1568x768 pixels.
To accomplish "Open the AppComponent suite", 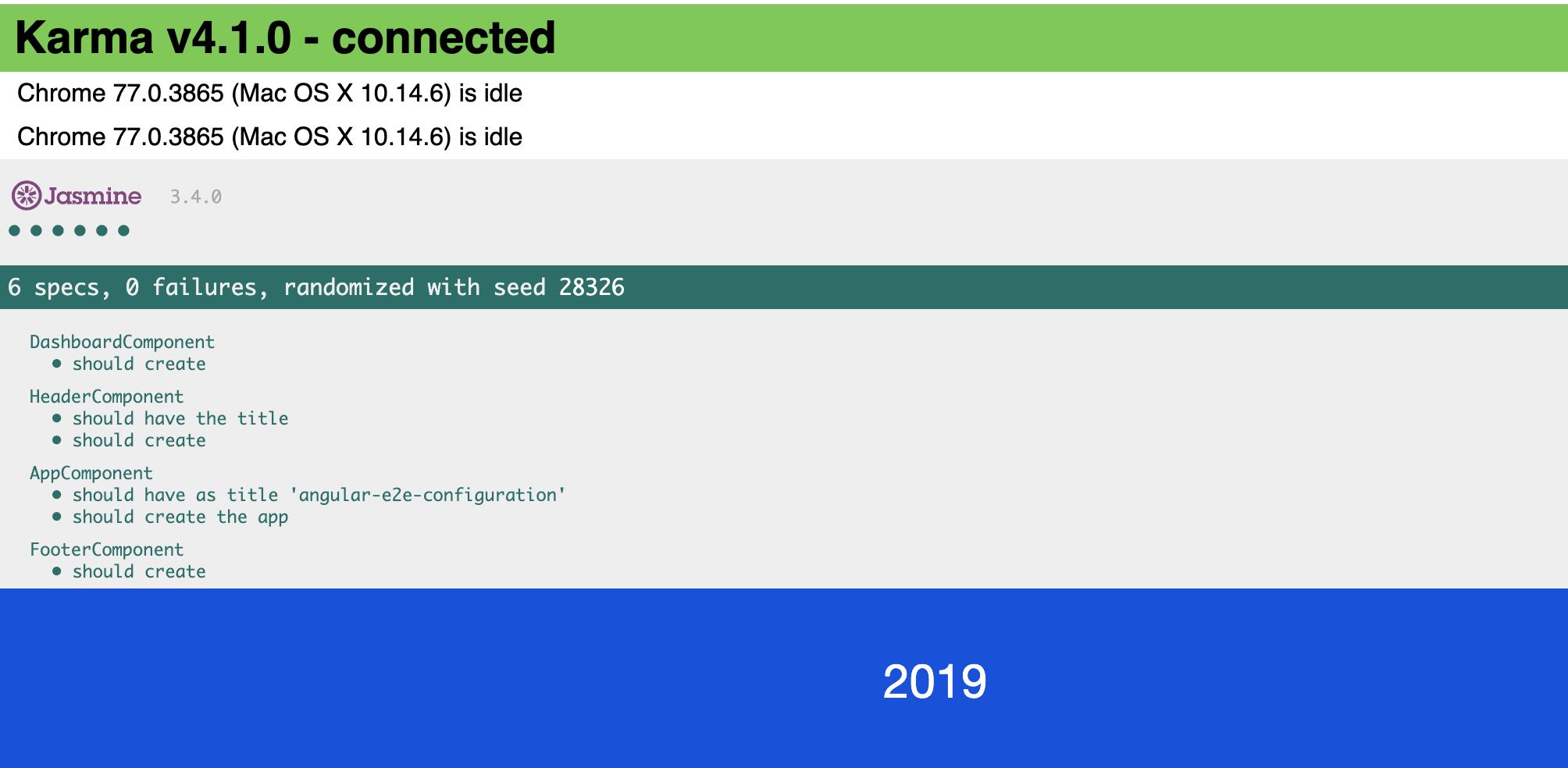I will [91, 472].
